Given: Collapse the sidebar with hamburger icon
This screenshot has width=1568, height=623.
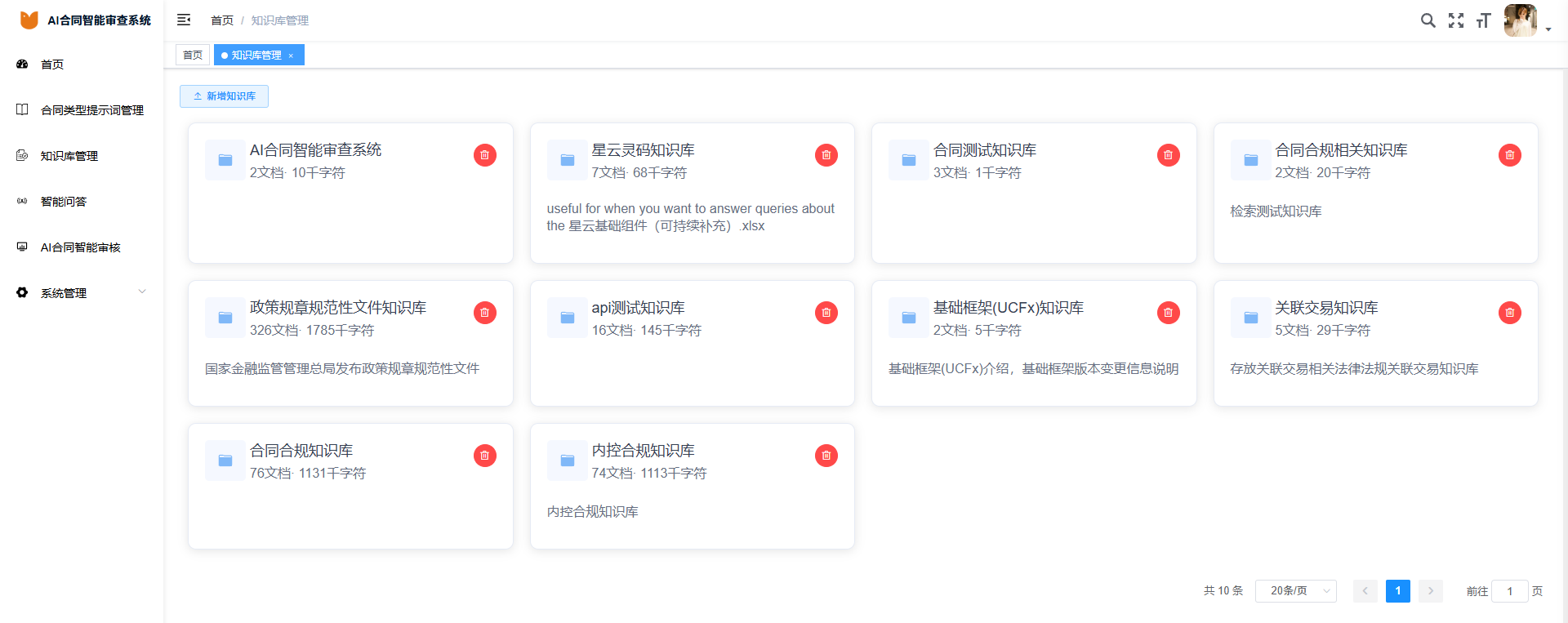Looking at the screenshot, I should [x=184, y=20].
